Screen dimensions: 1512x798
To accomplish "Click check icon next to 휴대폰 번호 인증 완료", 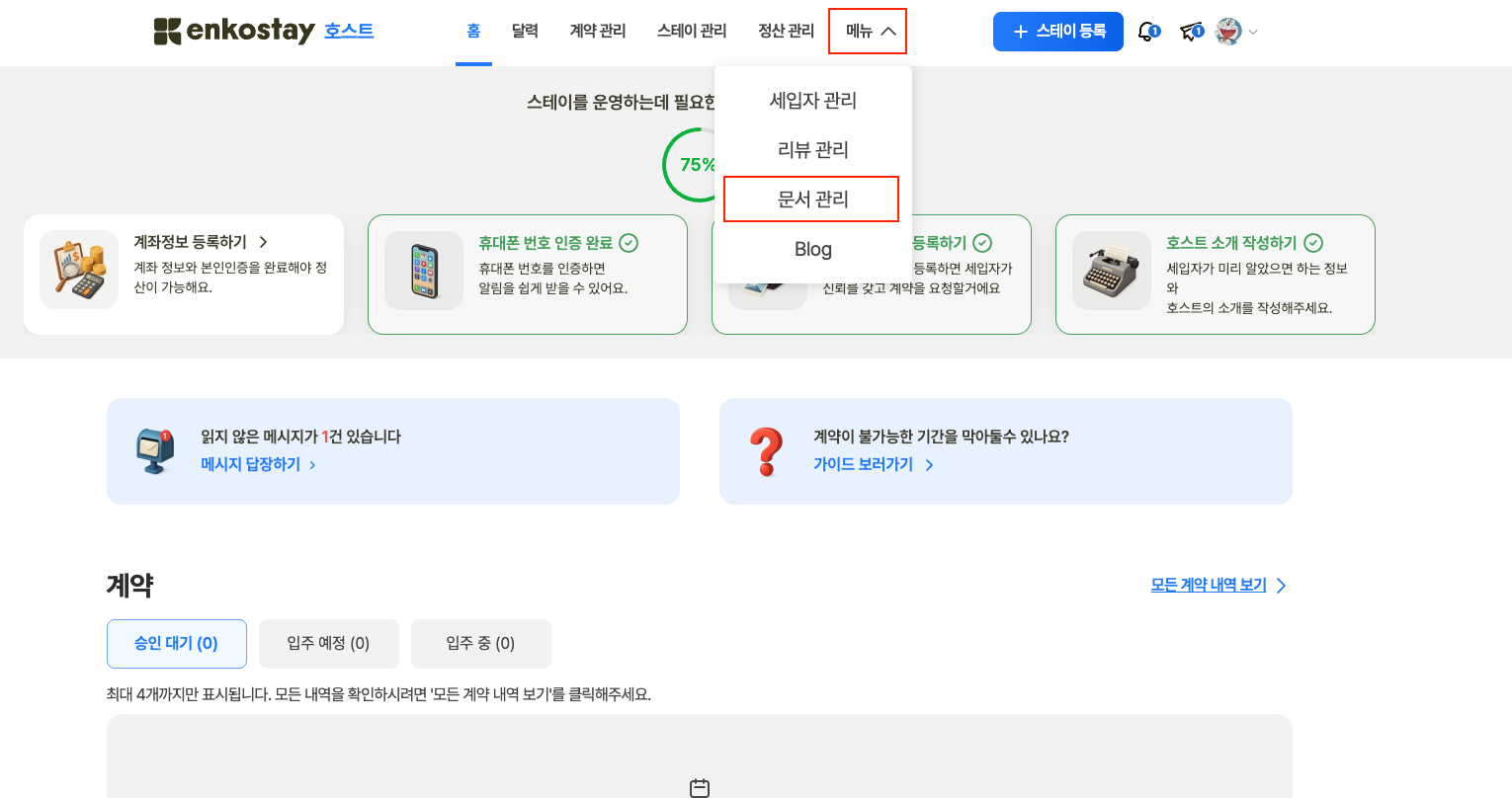I will (x=629, y=243).
